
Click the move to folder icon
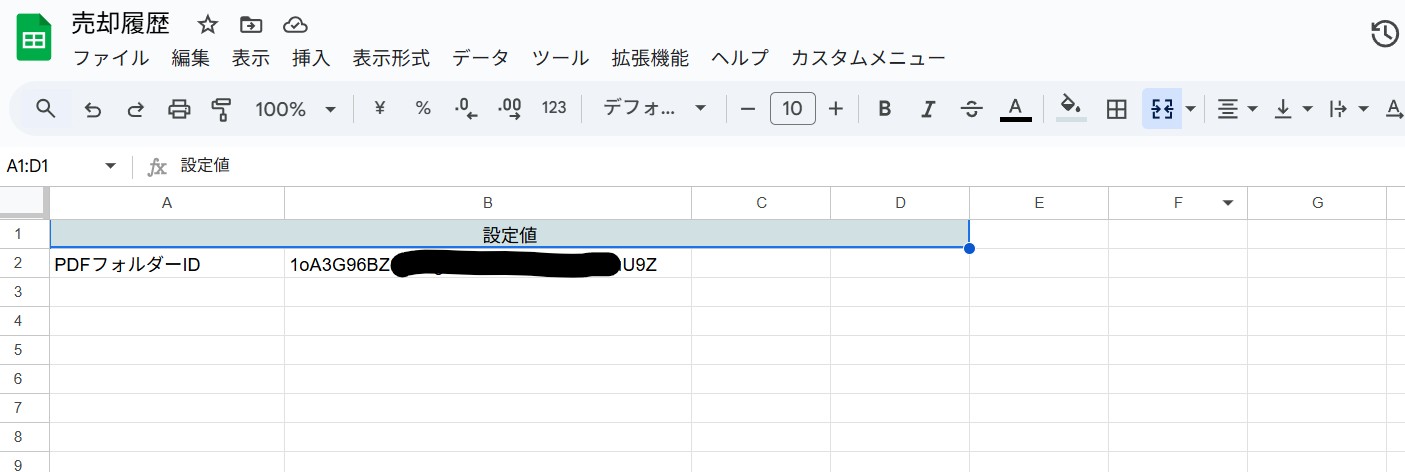tap(251, 25)
